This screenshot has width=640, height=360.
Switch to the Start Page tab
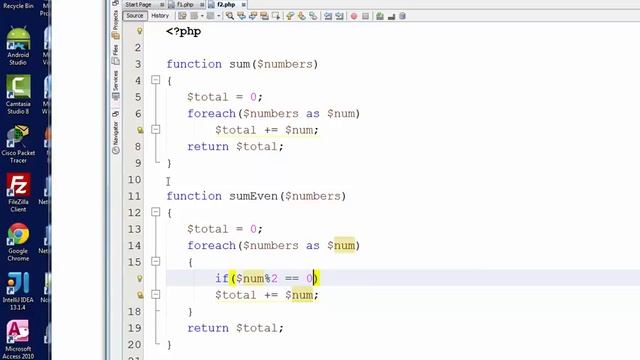138,4
